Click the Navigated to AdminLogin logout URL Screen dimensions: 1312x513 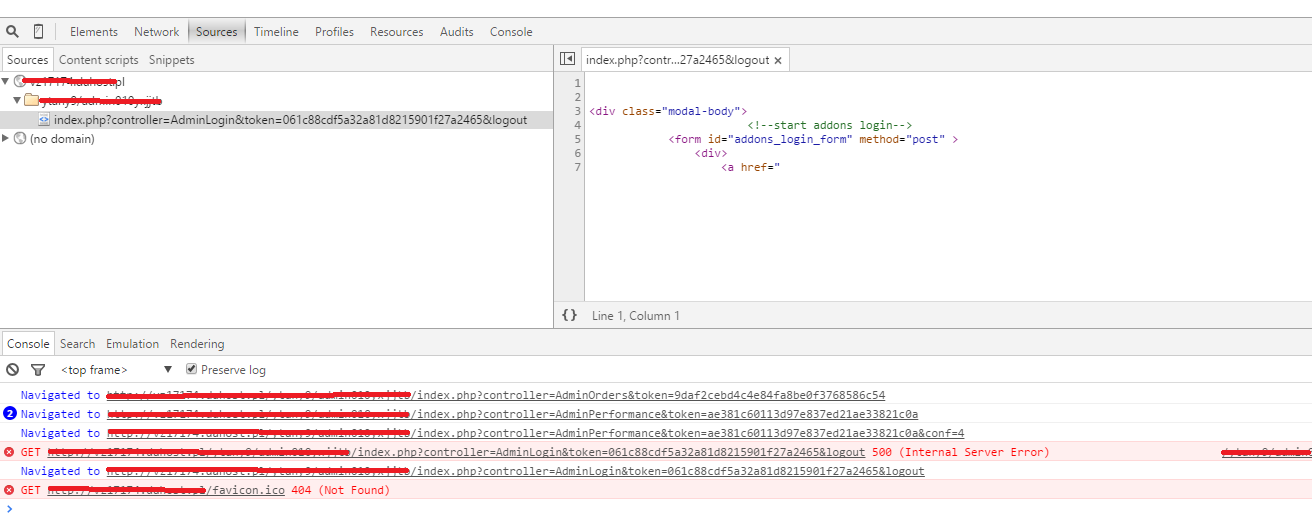515,471
